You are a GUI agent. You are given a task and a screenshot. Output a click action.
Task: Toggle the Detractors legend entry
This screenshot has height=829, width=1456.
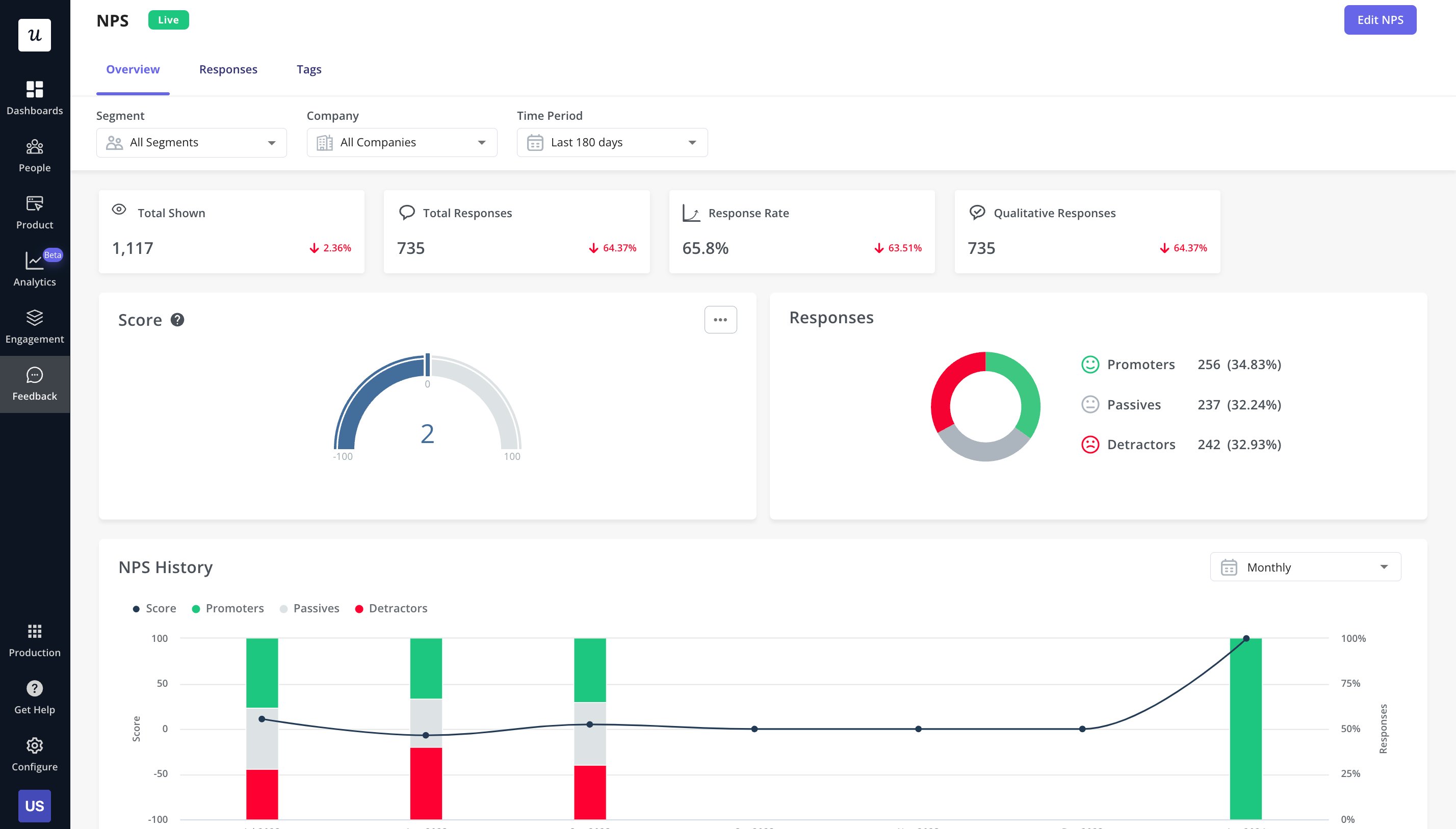pos(392,608)
